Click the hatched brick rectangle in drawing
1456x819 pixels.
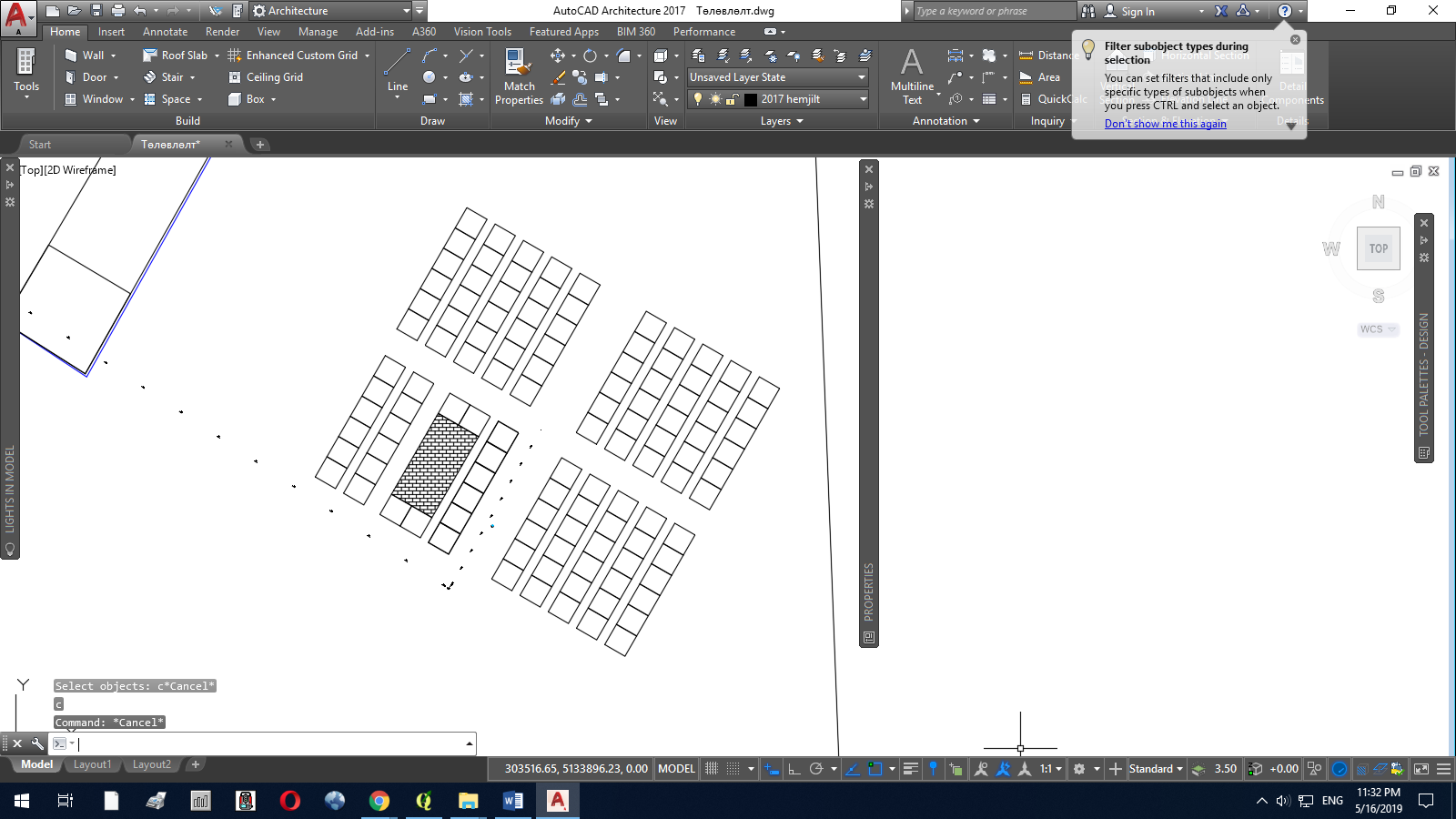click(x=435, y=464)
